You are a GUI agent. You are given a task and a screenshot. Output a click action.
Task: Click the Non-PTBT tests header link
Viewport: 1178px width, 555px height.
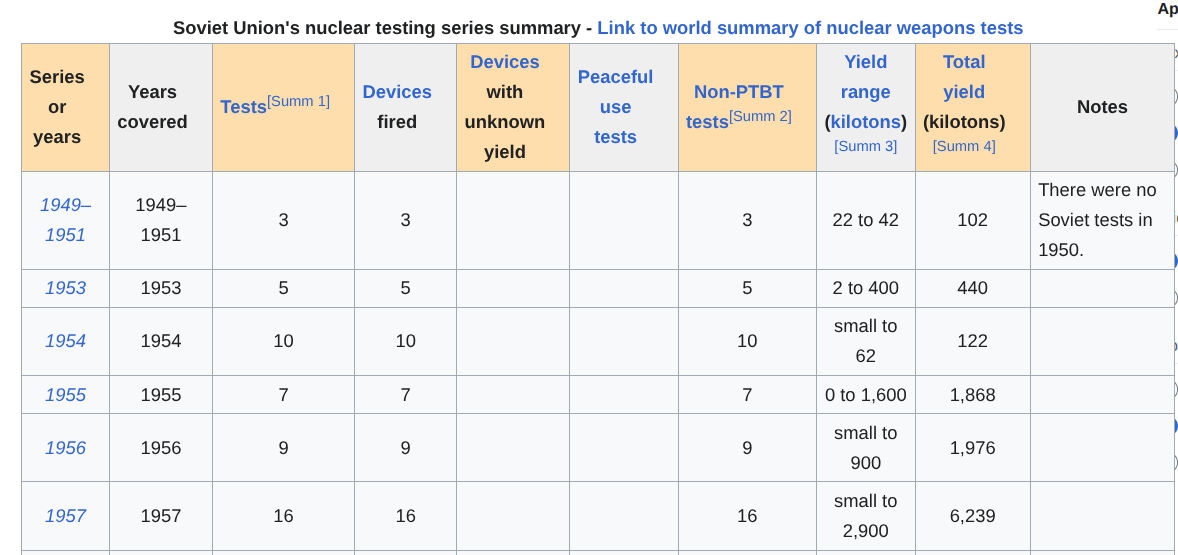coord(738,92)
